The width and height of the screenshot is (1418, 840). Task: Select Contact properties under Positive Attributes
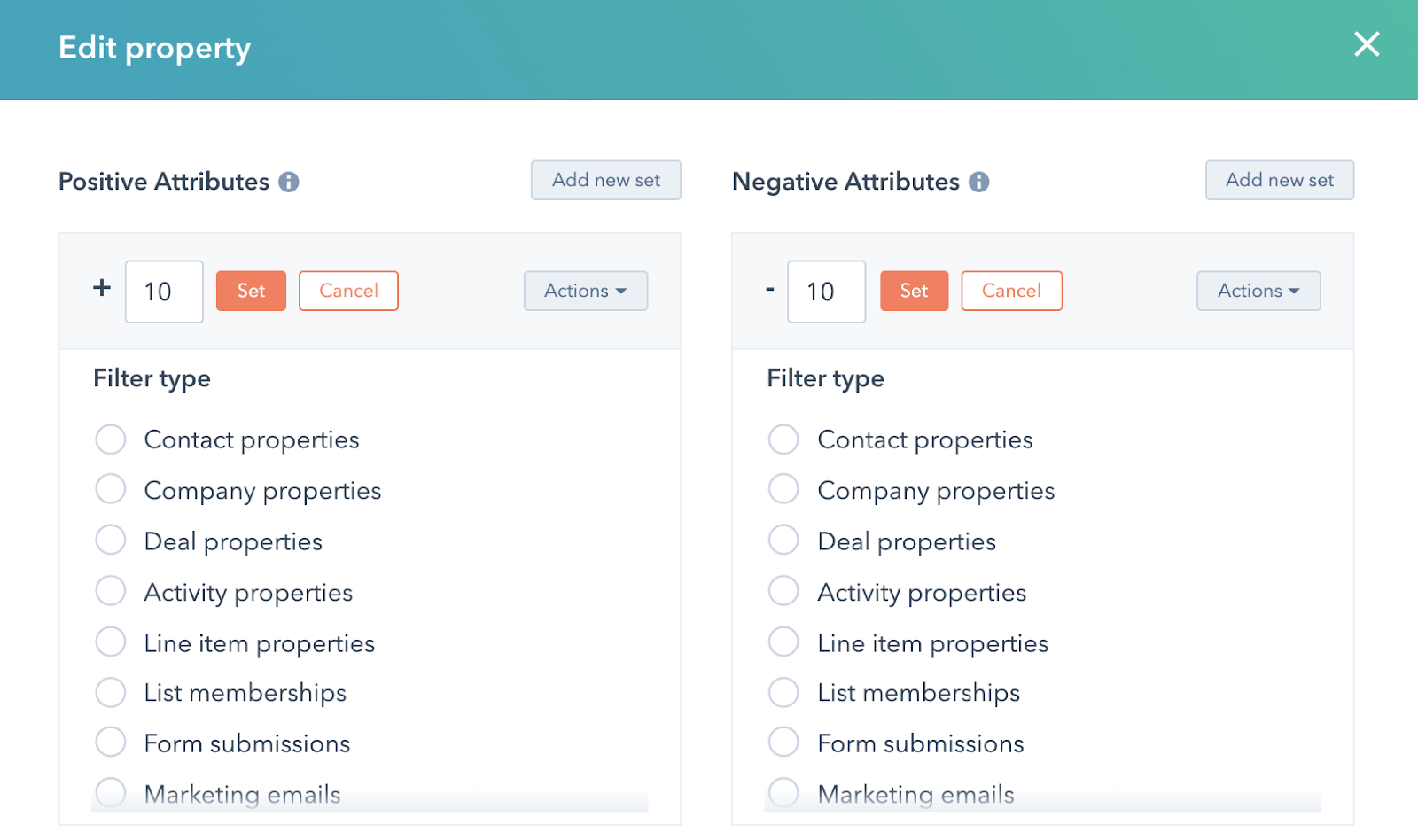click(111, 439)
